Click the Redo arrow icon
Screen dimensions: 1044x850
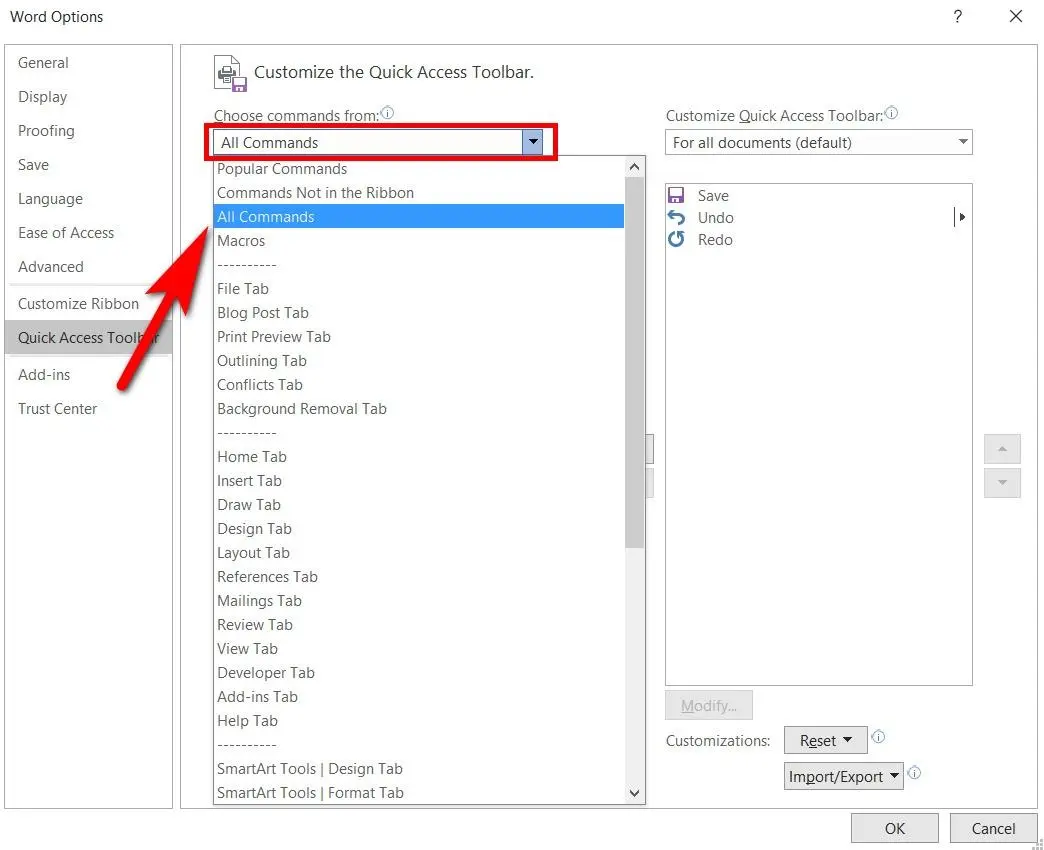pyautogui.click(x=676, y=239)
